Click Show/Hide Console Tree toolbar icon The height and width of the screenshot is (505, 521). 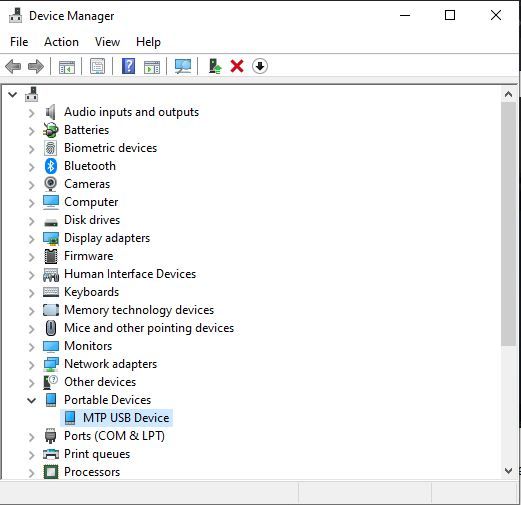point(67,67)
